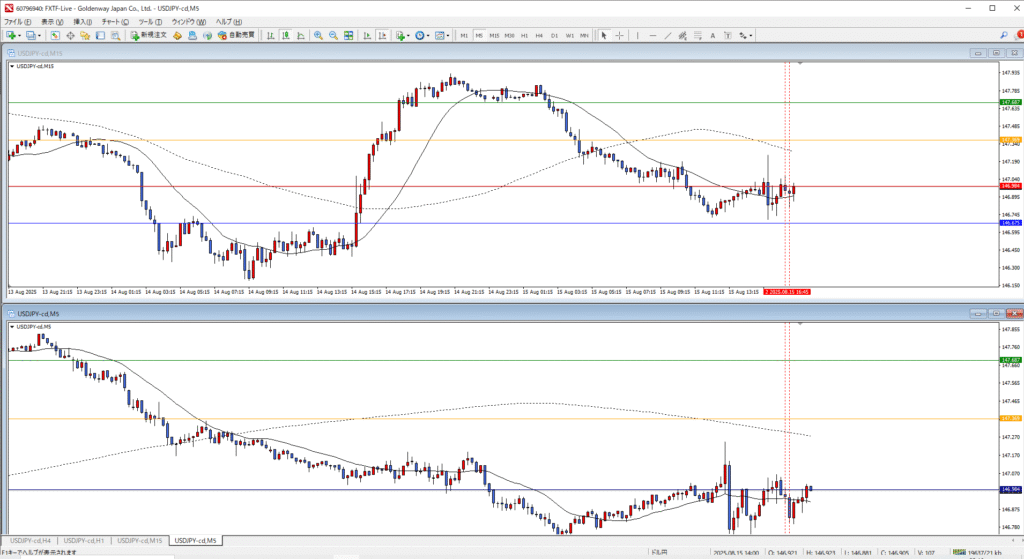The image size is (1024, 559).
Task: Expand the New Chart dropdown arrow
Action: (x=20, y=36)
